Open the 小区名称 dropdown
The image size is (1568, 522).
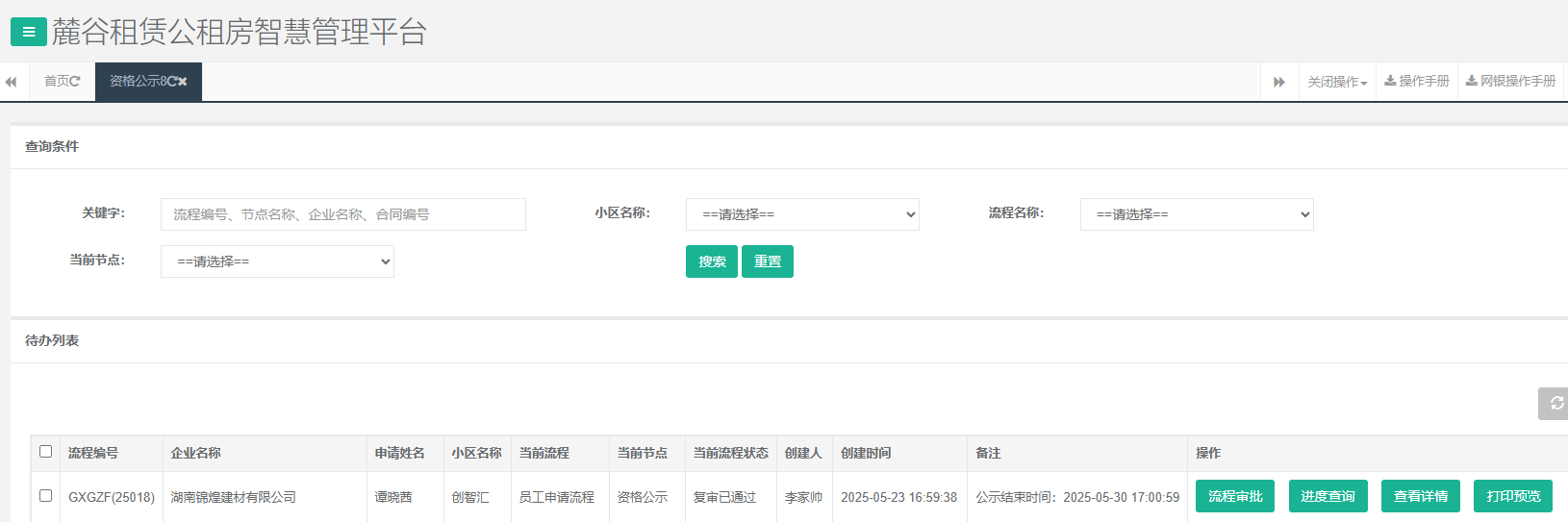802,214
